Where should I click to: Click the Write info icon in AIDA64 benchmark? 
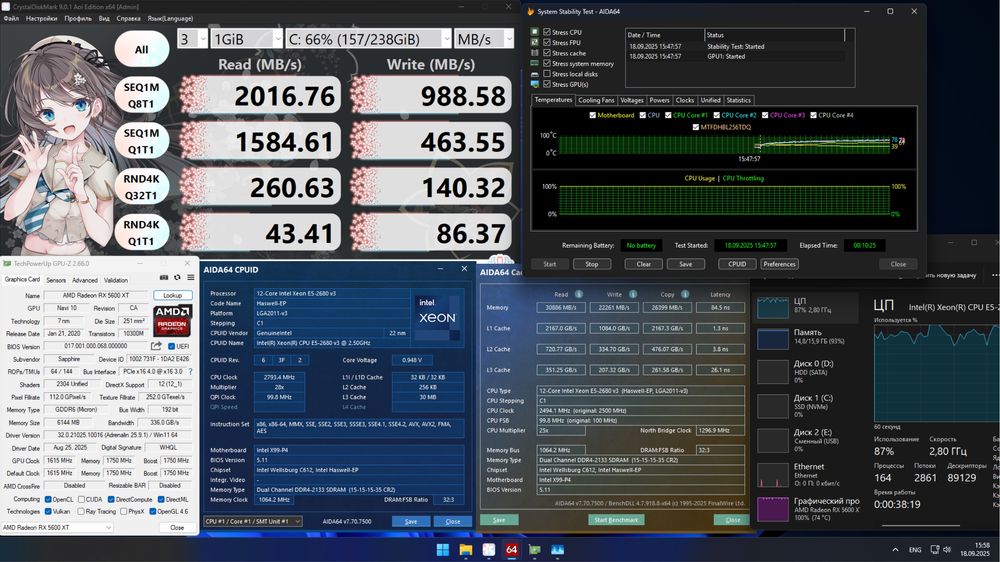pos(633,294)
